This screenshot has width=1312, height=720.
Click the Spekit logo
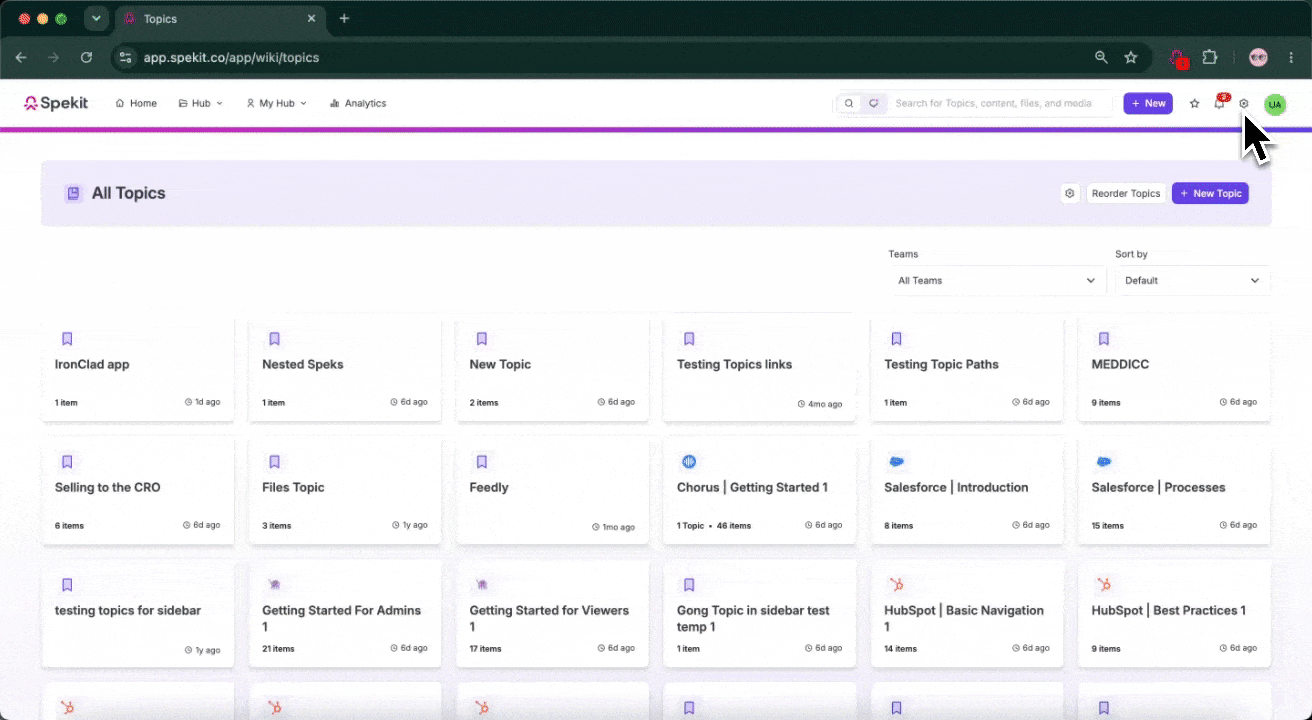56,103
